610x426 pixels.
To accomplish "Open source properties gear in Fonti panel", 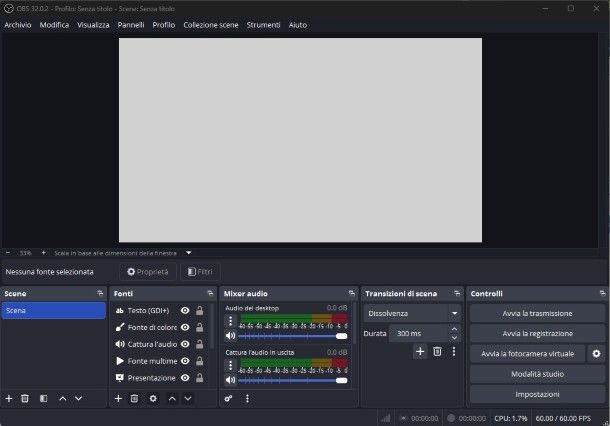I will [x=153, y=398].
